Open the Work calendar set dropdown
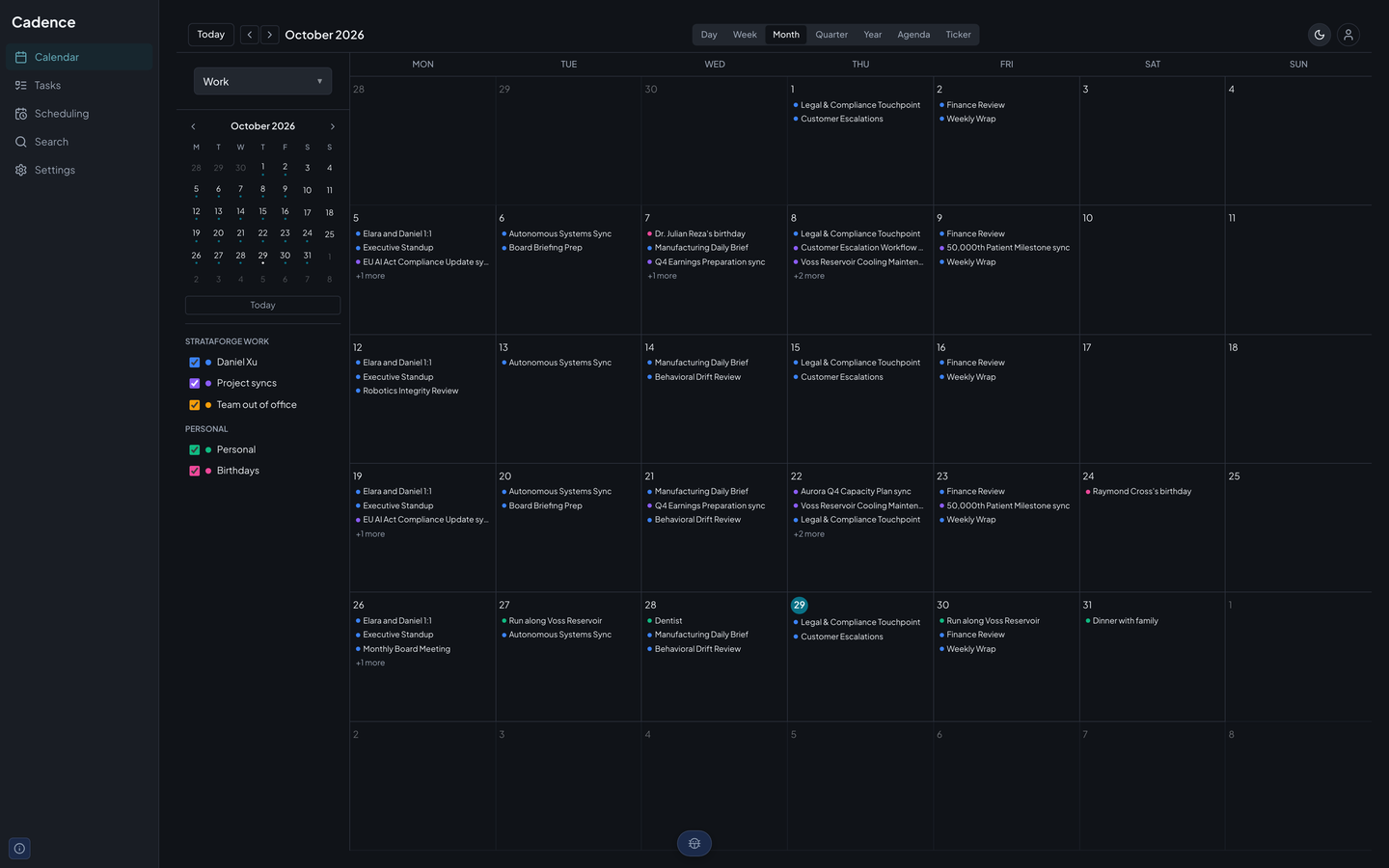This screenshot has width=1389, height=868. point(262,81)
